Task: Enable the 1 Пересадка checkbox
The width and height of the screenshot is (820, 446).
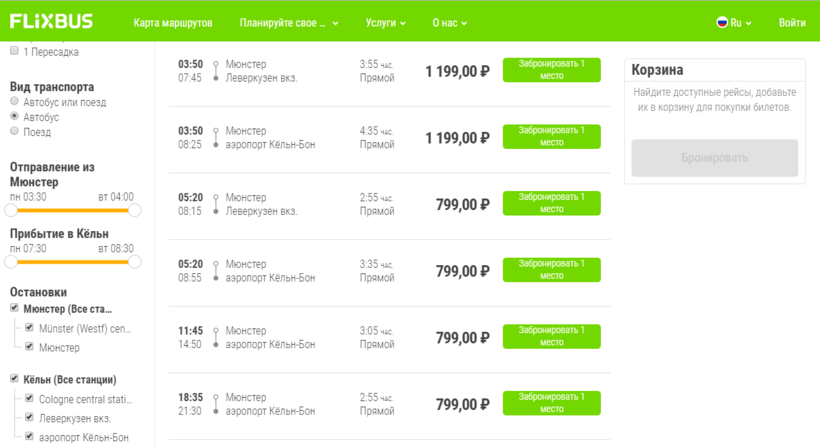Action: pyautogui.click(x=15, y=51)
